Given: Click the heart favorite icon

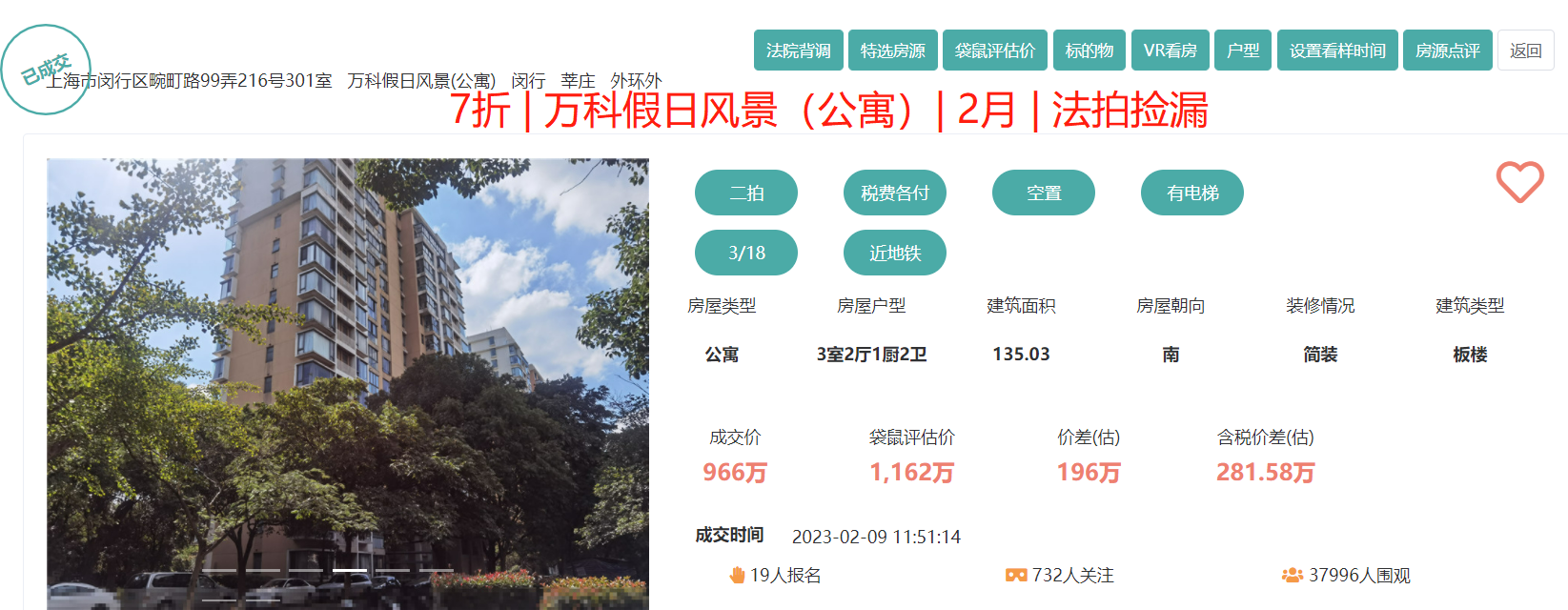Looking at the screenshot, I should tap(1519, 181).
